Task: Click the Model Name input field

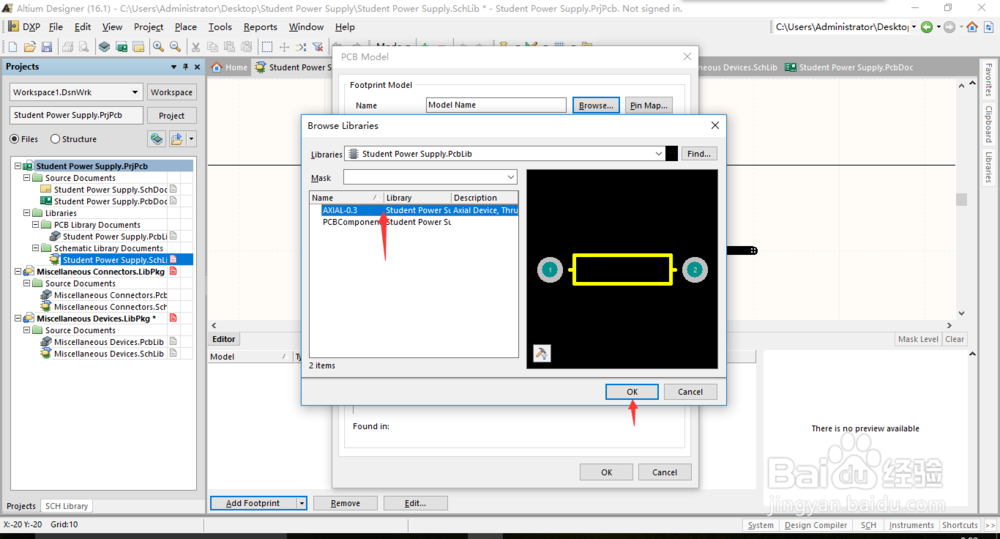Action: coord(496,105)
